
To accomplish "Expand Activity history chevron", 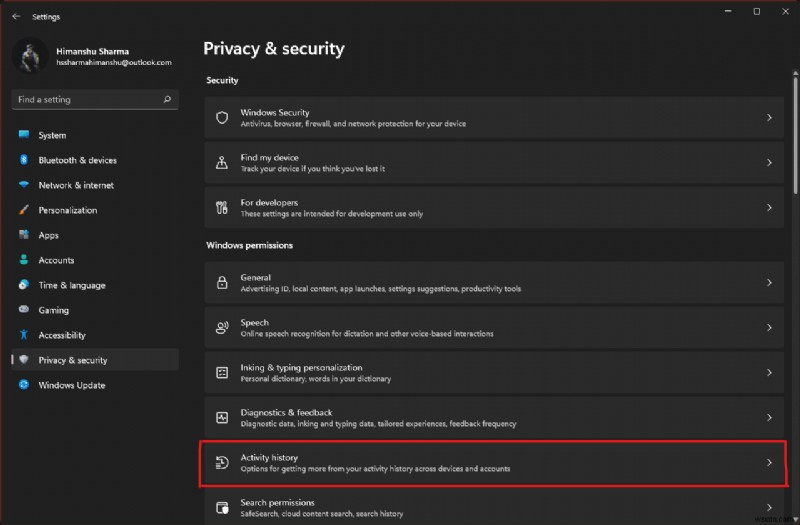I will tap(769, 462).
